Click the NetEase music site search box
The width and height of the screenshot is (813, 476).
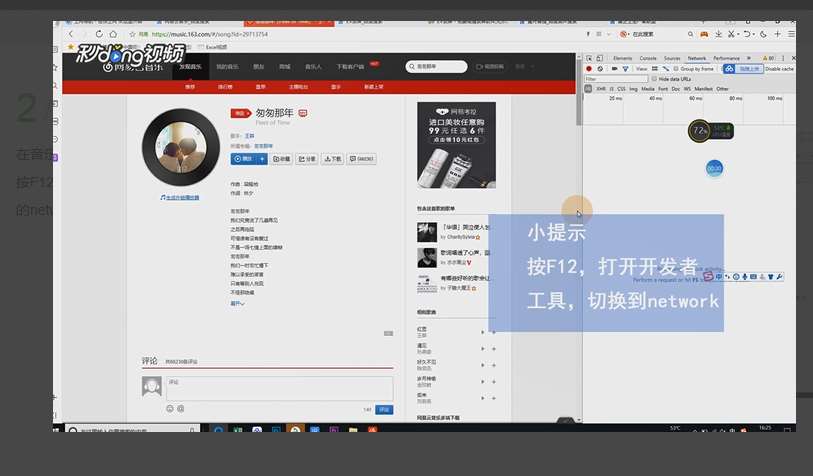tap(437, 66)
